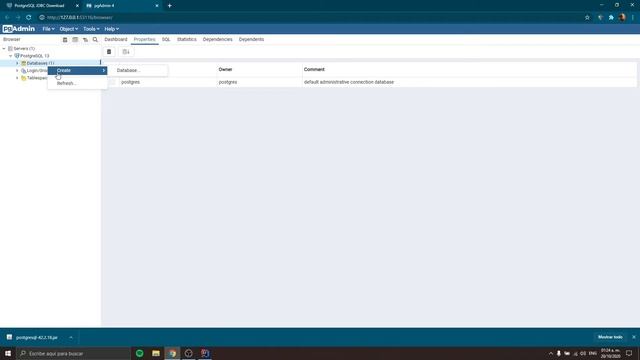Click the postgres owner cell
This screenshot has width=640, height=360.
coord(228,82)
